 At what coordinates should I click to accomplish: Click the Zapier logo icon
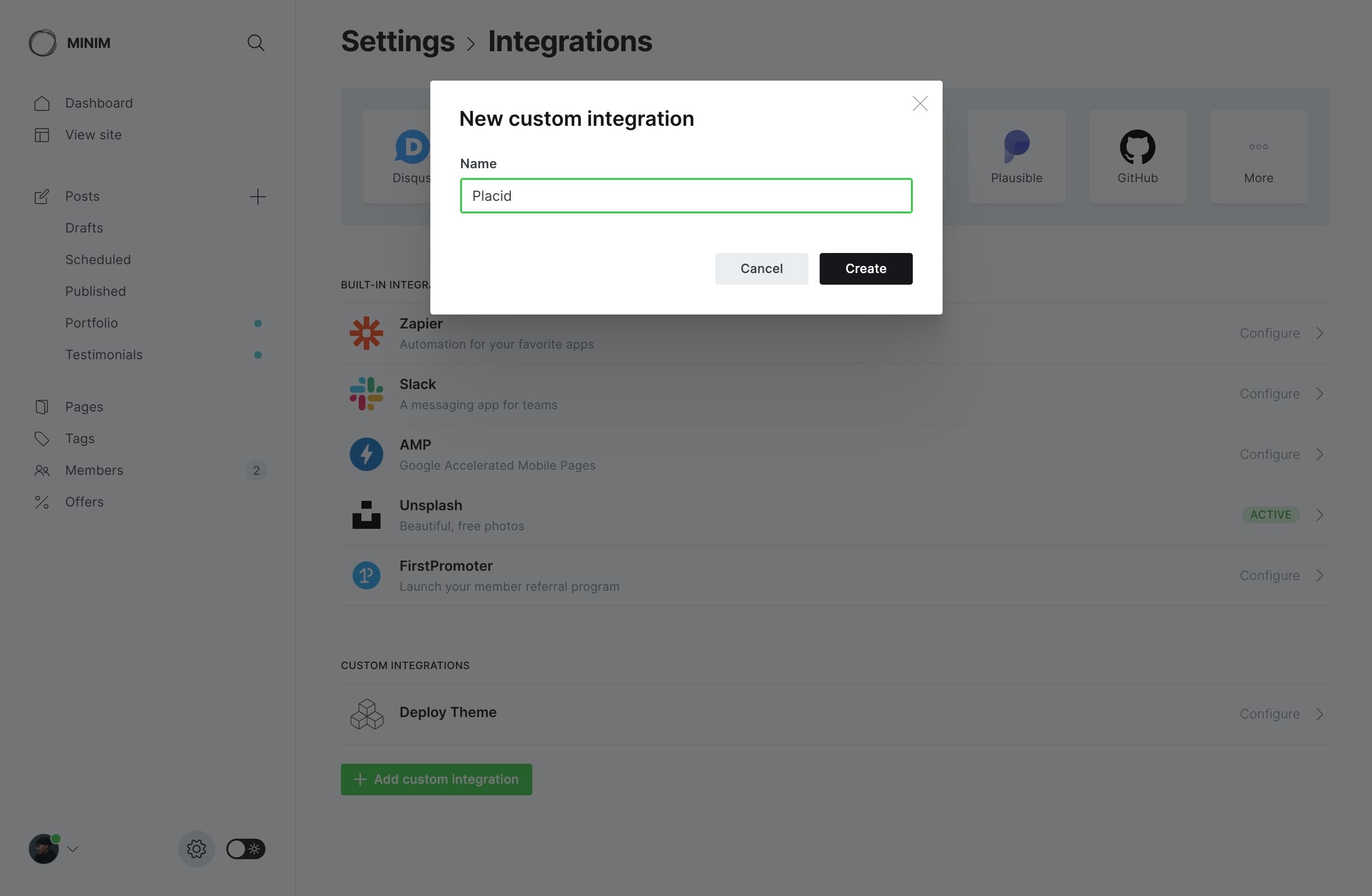tap(366, 333)
